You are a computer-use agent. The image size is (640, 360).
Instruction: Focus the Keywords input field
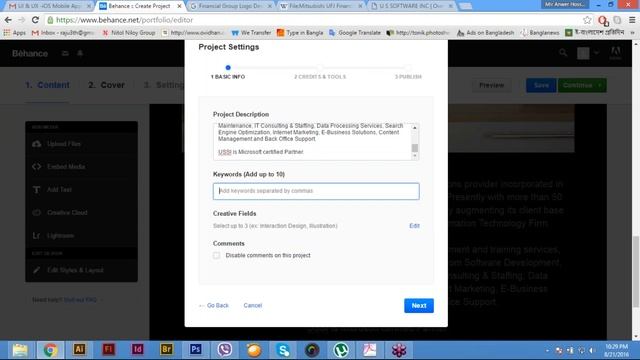(x=316, y=191)
